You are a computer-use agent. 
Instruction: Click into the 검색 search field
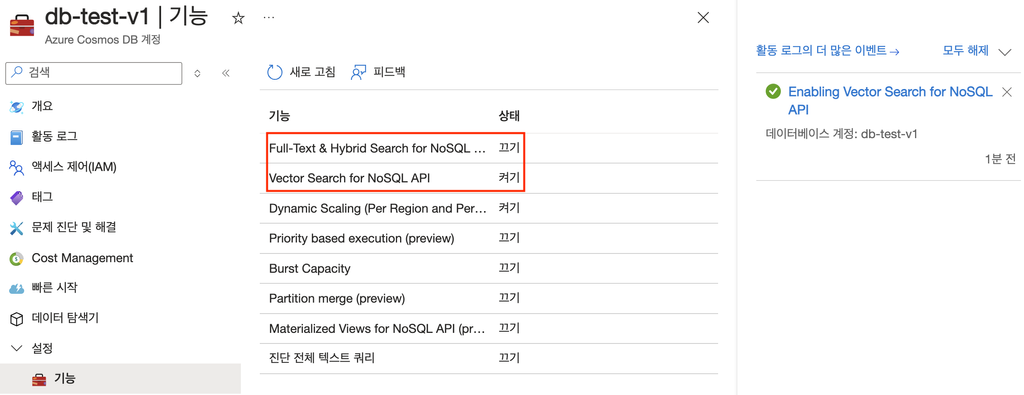(x=93, y=73)
